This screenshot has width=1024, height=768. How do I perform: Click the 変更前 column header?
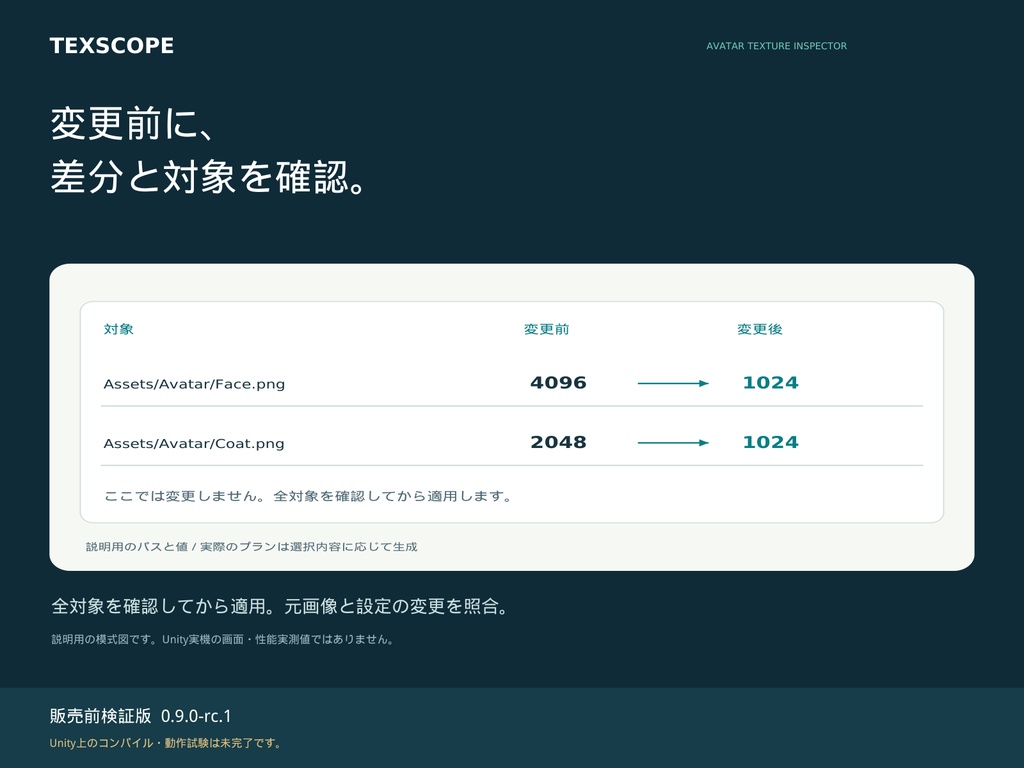(547, 330)
